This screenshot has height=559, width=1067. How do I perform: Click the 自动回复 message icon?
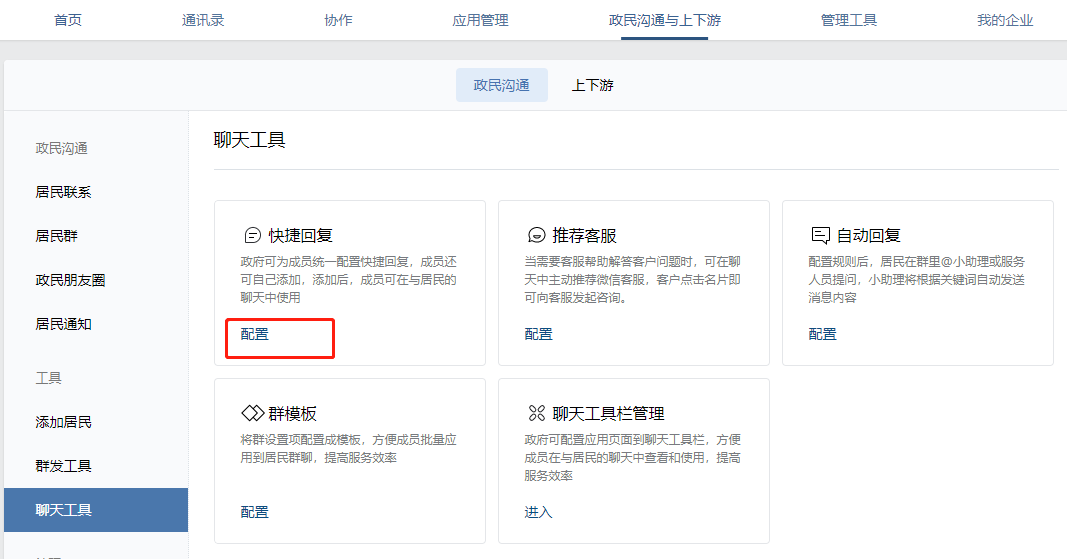[x=821, y=236]
